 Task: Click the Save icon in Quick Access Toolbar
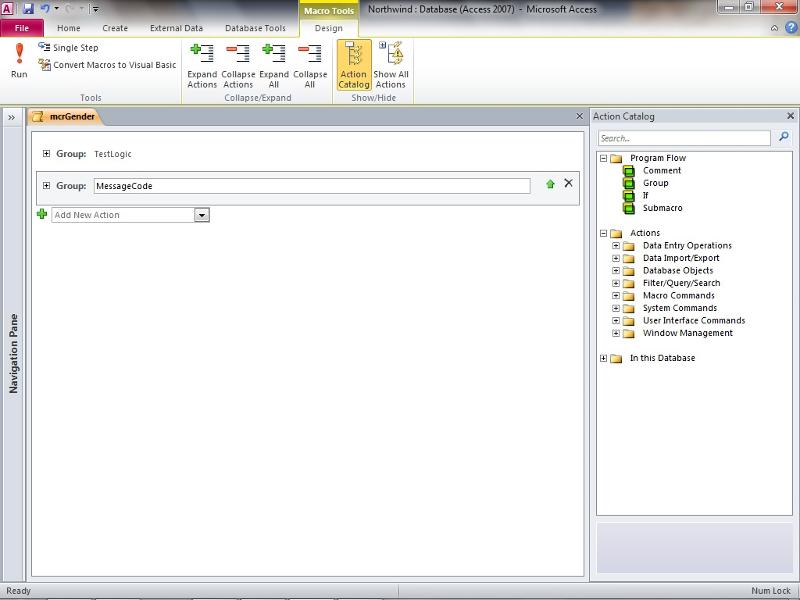point(29,9)
